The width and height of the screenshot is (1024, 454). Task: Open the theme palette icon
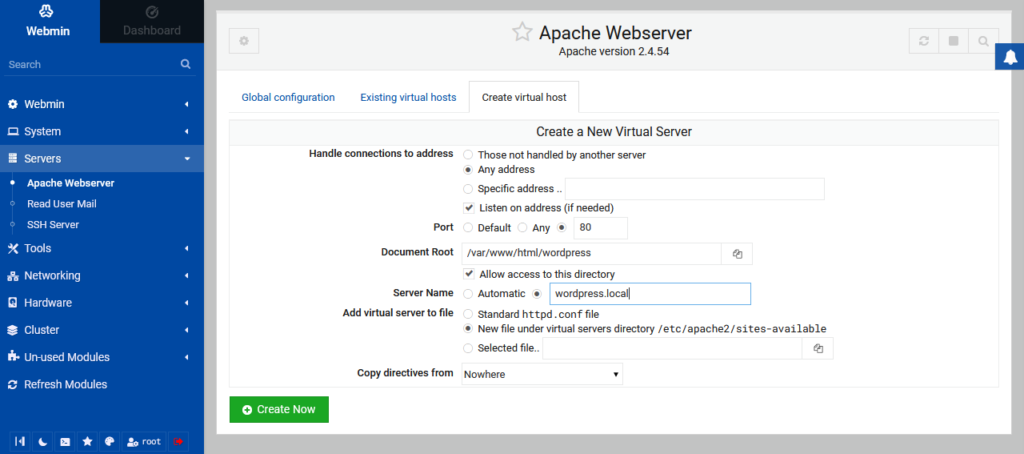110,441
